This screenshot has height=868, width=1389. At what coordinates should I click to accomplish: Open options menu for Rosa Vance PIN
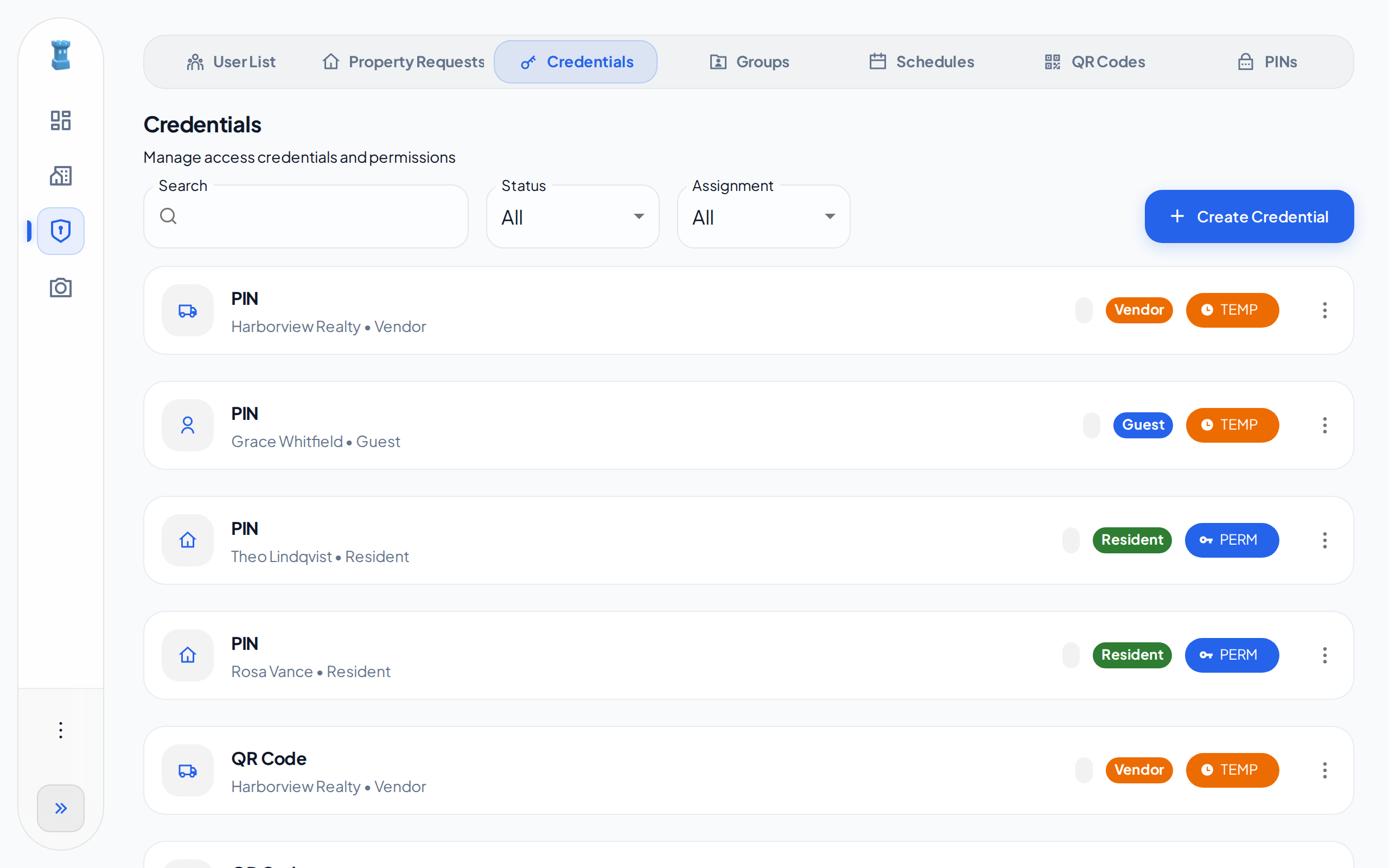point(1325,655)
